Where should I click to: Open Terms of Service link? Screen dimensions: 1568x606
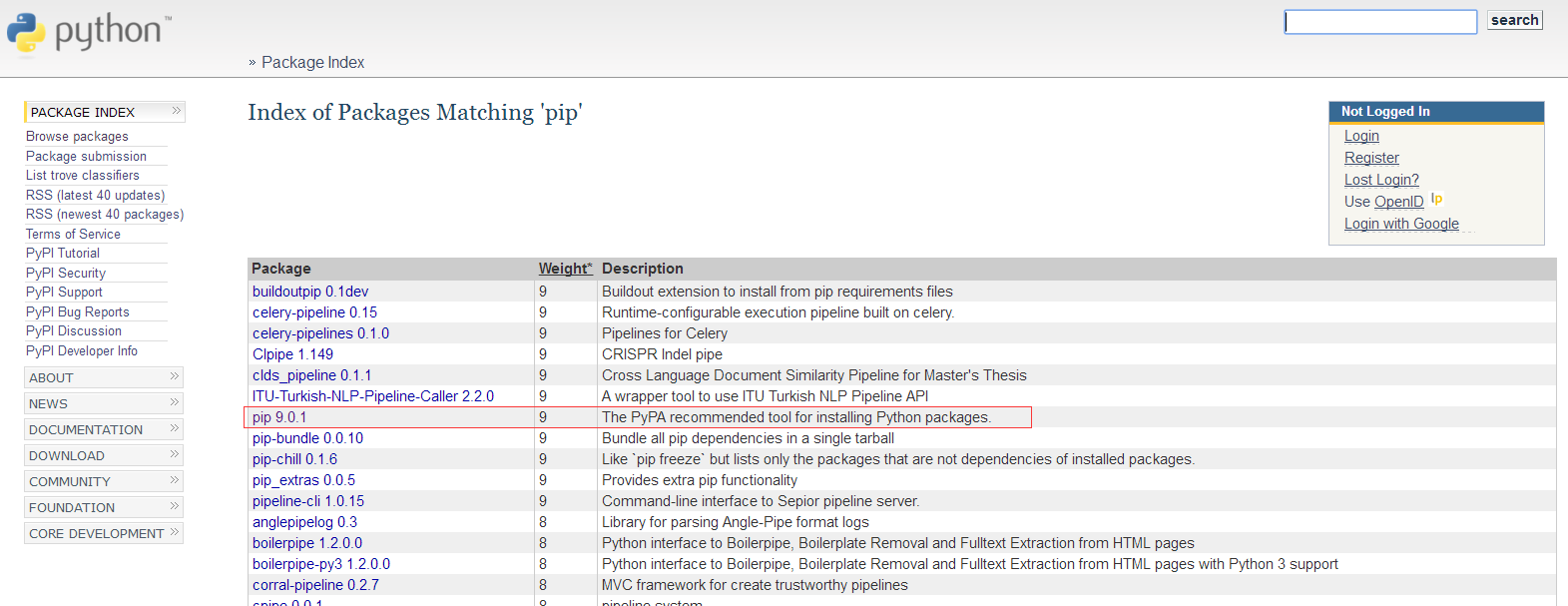[x=73, y=234]
